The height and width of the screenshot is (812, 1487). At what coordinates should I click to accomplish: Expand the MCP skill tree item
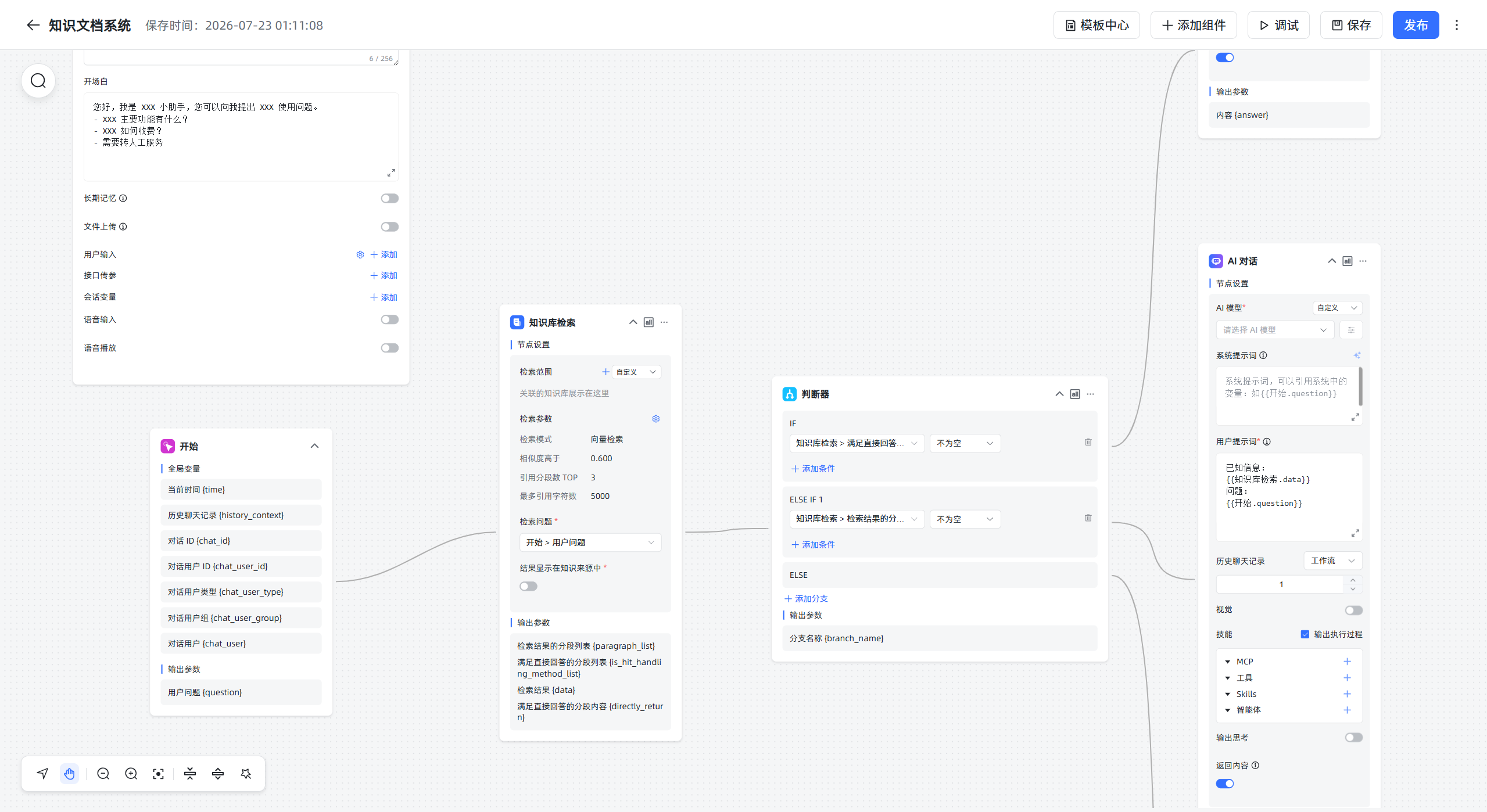pos(1228,662)
